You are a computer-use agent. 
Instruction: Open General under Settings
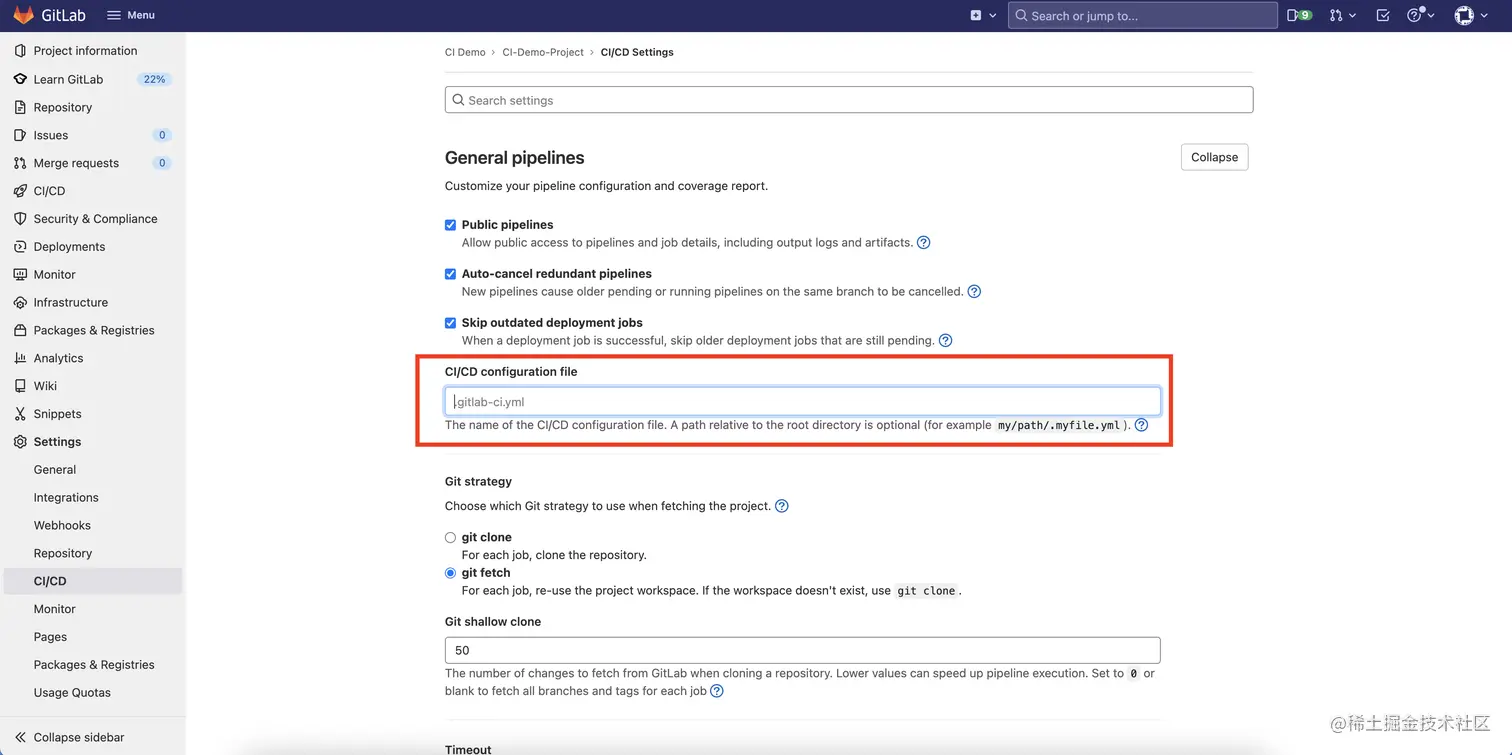coord(55,470)
